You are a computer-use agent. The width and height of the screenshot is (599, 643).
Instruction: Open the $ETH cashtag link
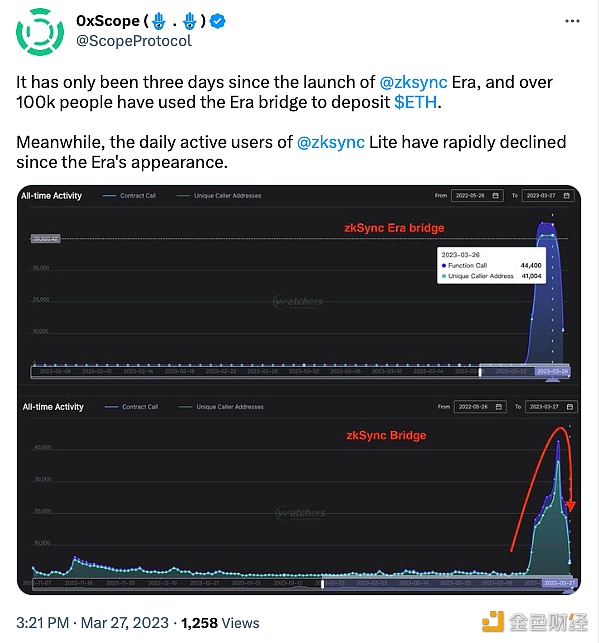point(416,103)
